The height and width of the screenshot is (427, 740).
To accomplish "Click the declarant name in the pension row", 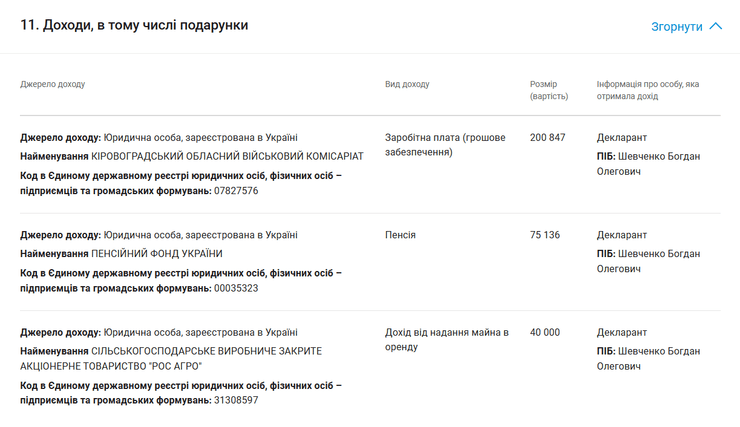I will point(656,261).
